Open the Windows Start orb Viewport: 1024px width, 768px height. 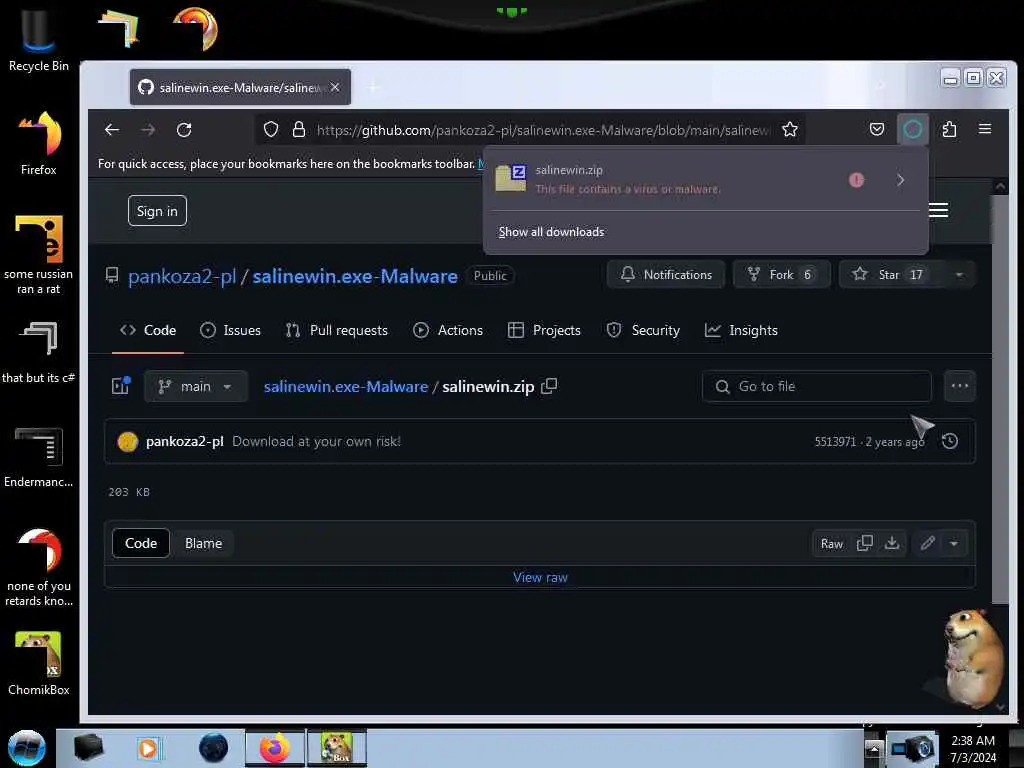point(27,748)
